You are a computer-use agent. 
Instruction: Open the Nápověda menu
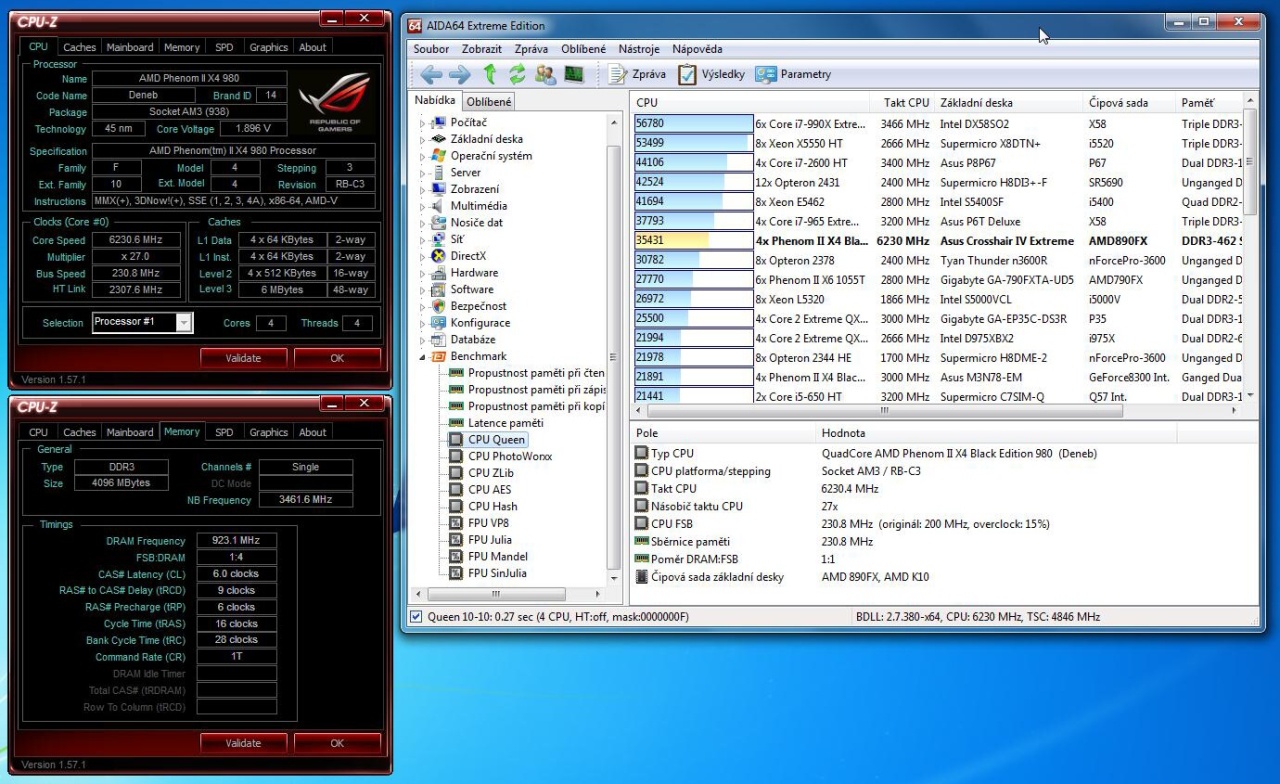click(x=697, y=49)
